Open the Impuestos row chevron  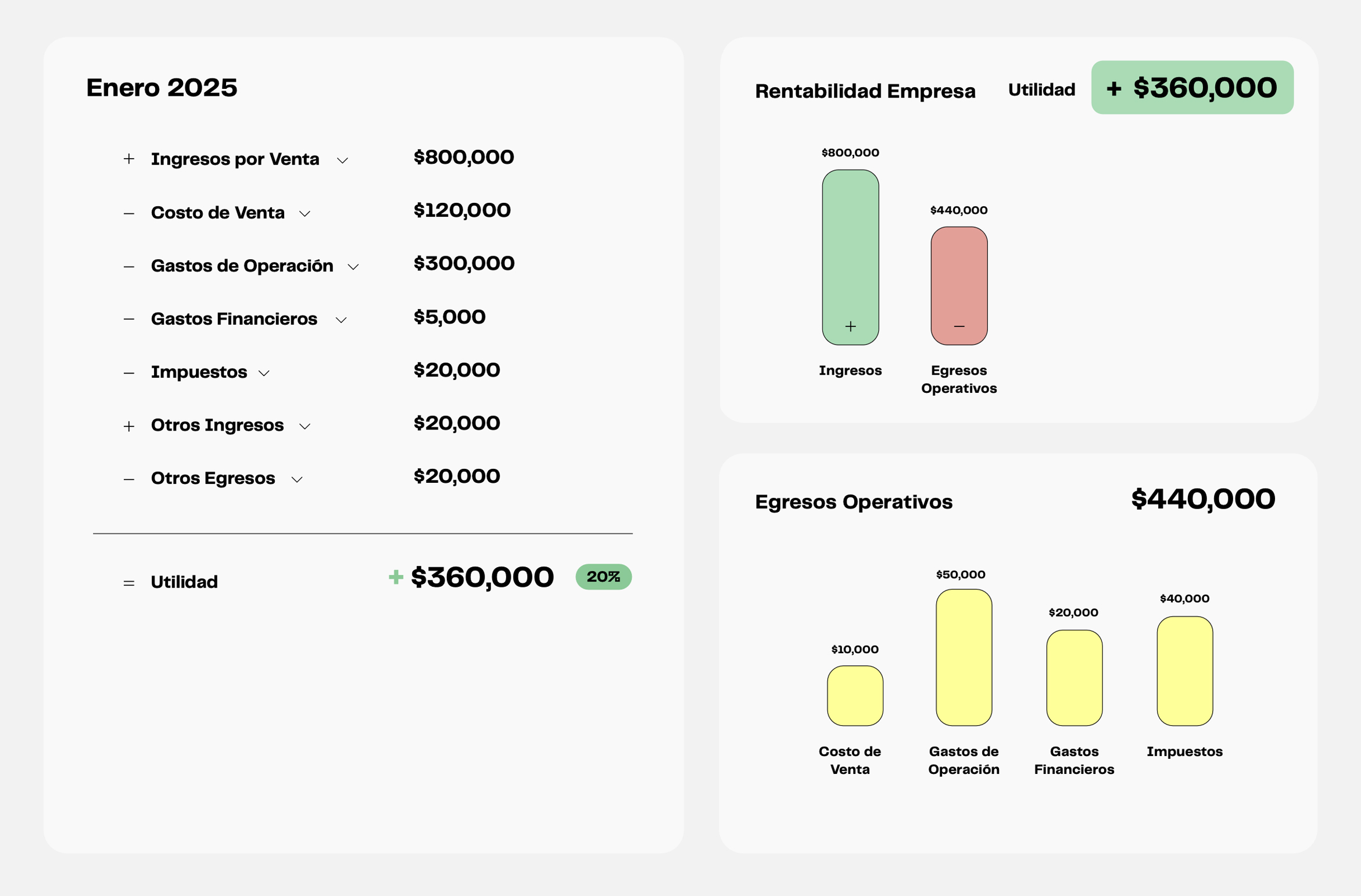264,373
